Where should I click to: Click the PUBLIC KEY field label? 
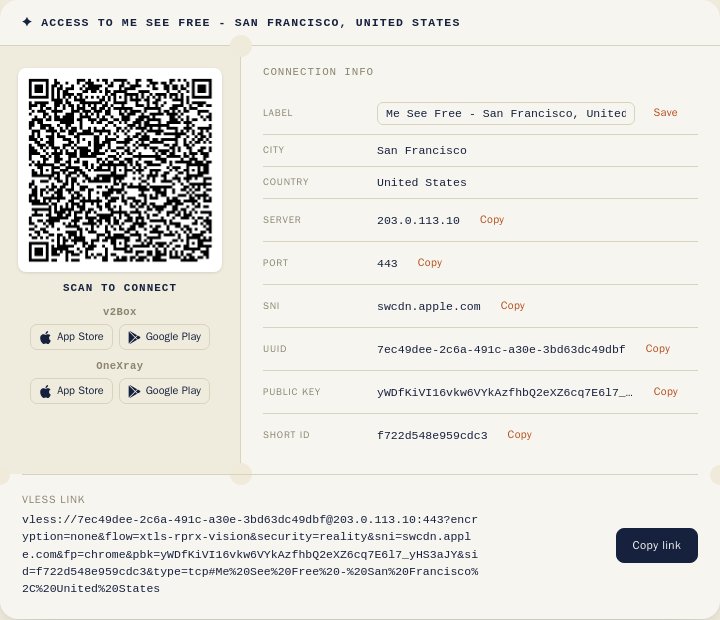point(291,392)
